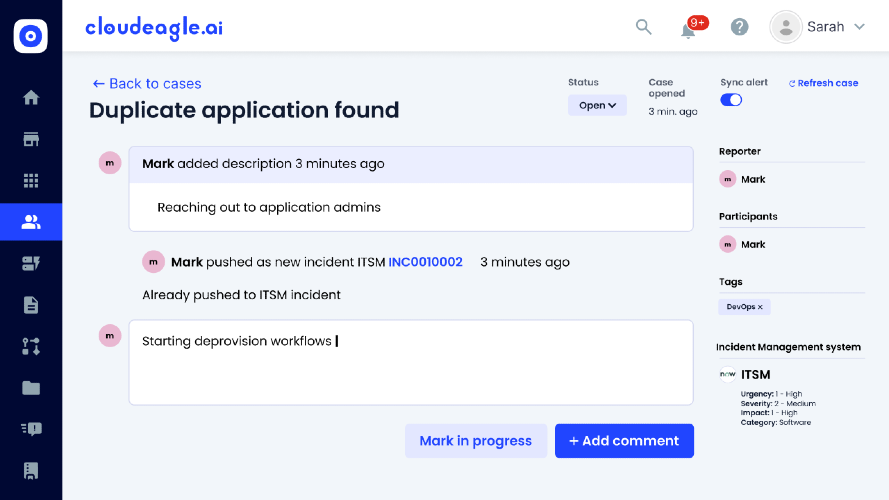Click the storefront icon in sidebar

(x=31, y=139)
